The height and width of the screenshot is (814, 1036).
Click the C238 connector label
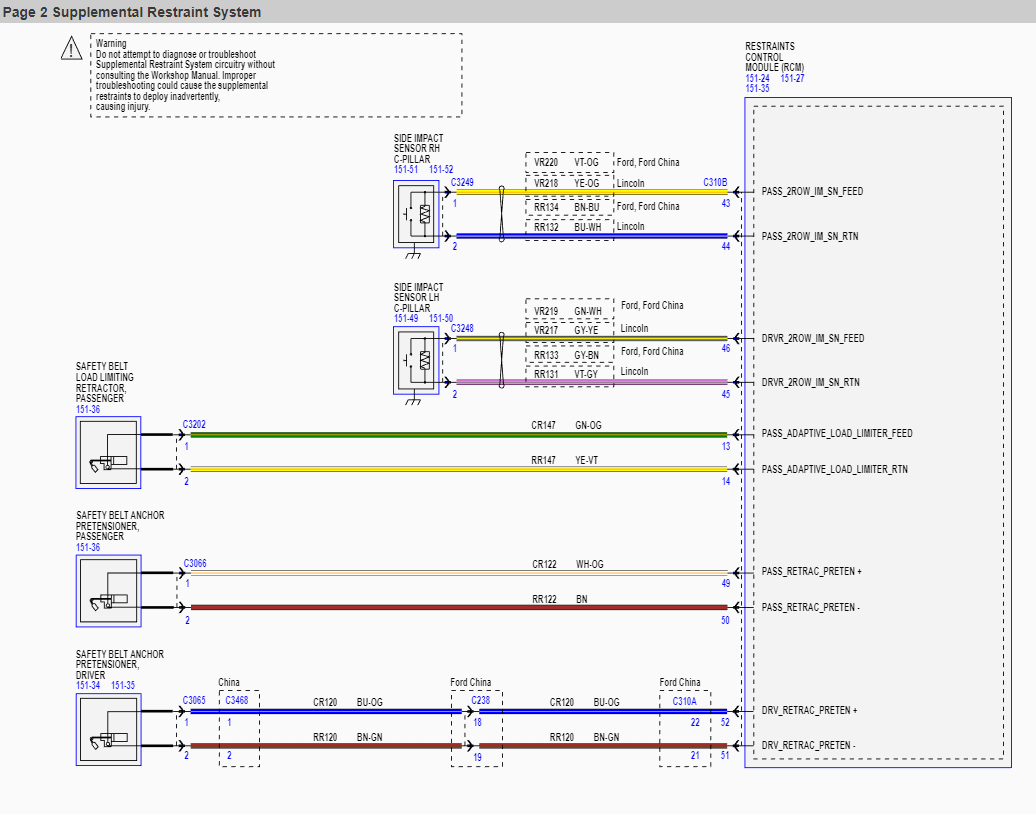(x=481, y=701)
